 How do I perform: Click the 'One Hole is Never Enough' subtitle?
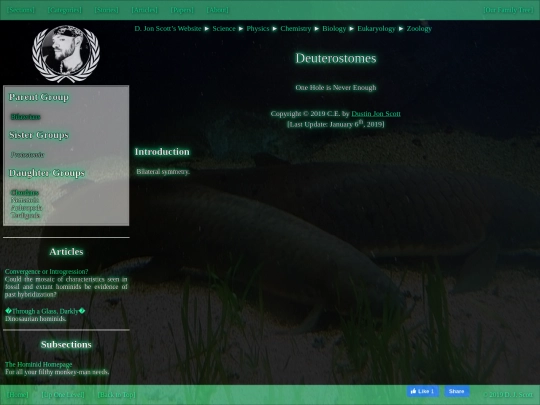336,87
